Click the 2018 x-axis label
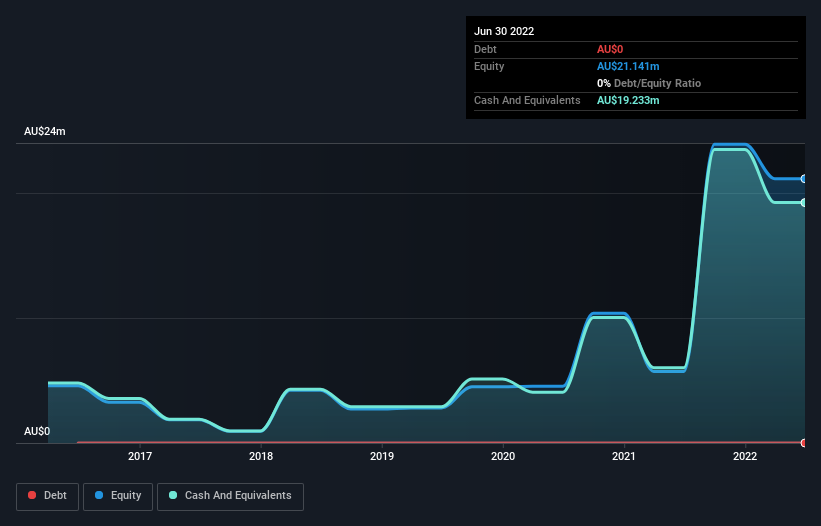Image resolution: width=821 pixels, height=526 pixels. pos(261,456)
